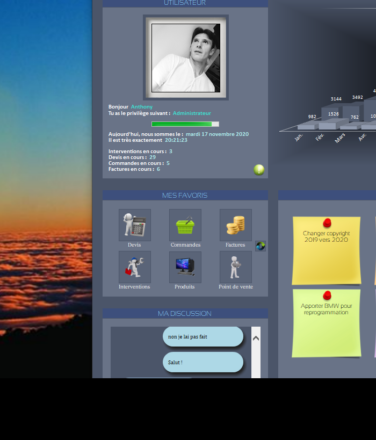Select the 'non je lai pas fait' message bubble
376x440 pixels.
point(203,337)
